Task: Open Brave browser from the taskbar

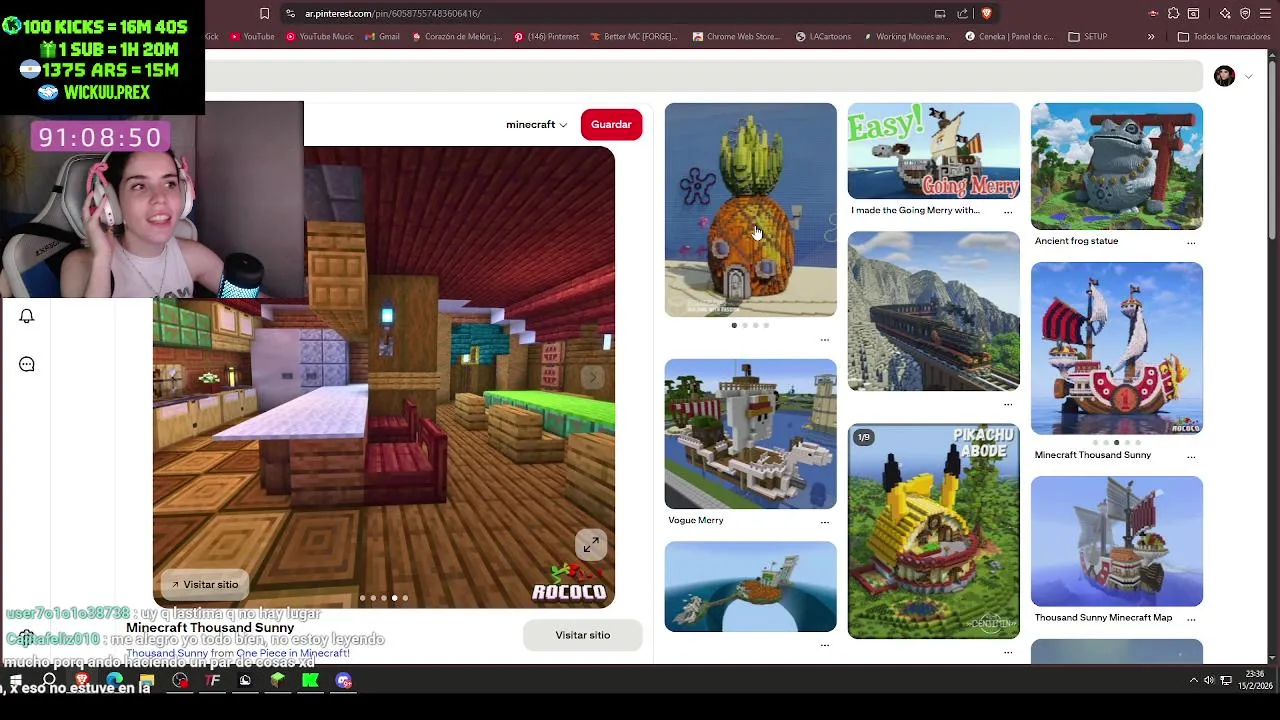Action: click(x=82, y=681)
